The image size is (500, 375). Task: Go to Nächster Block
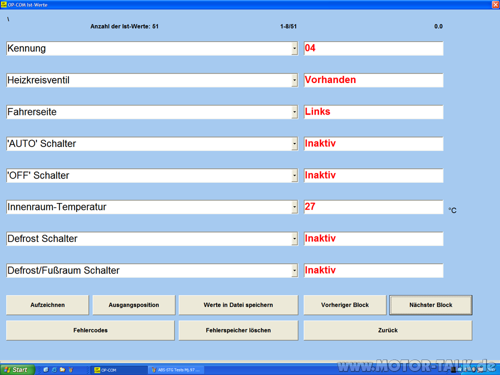[431, 305]
